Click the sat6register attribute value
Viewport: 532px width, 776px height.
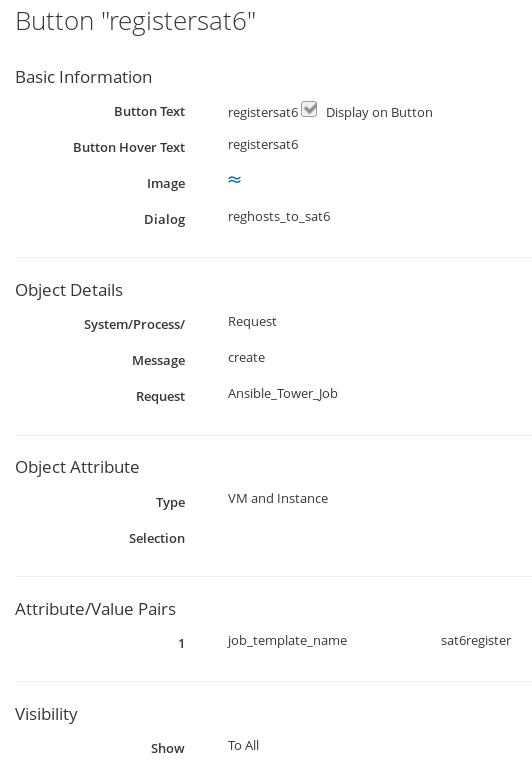476,640
